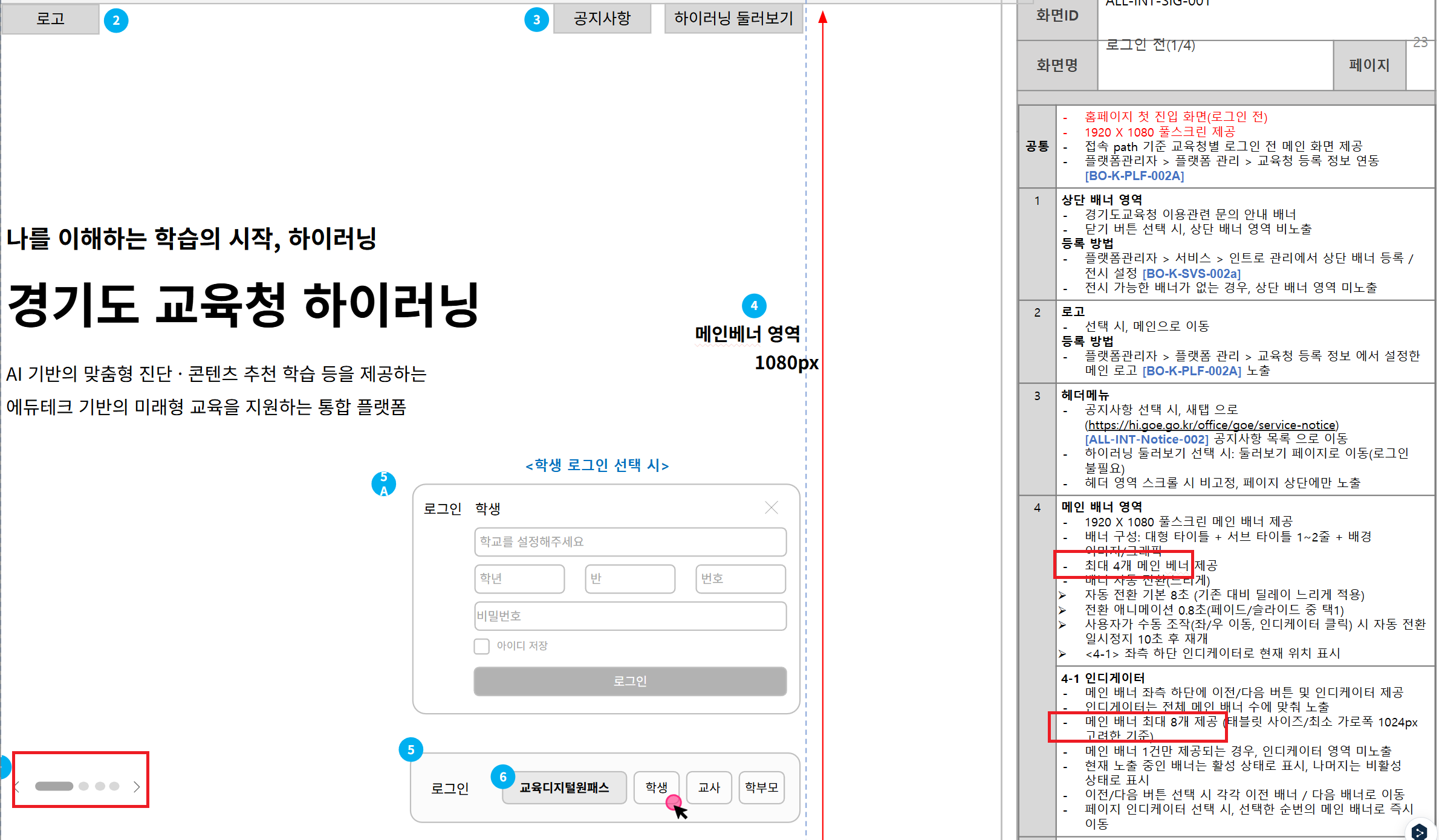
Task: Click the 학교를 설정해주세요 field
Action: (630, 541)
